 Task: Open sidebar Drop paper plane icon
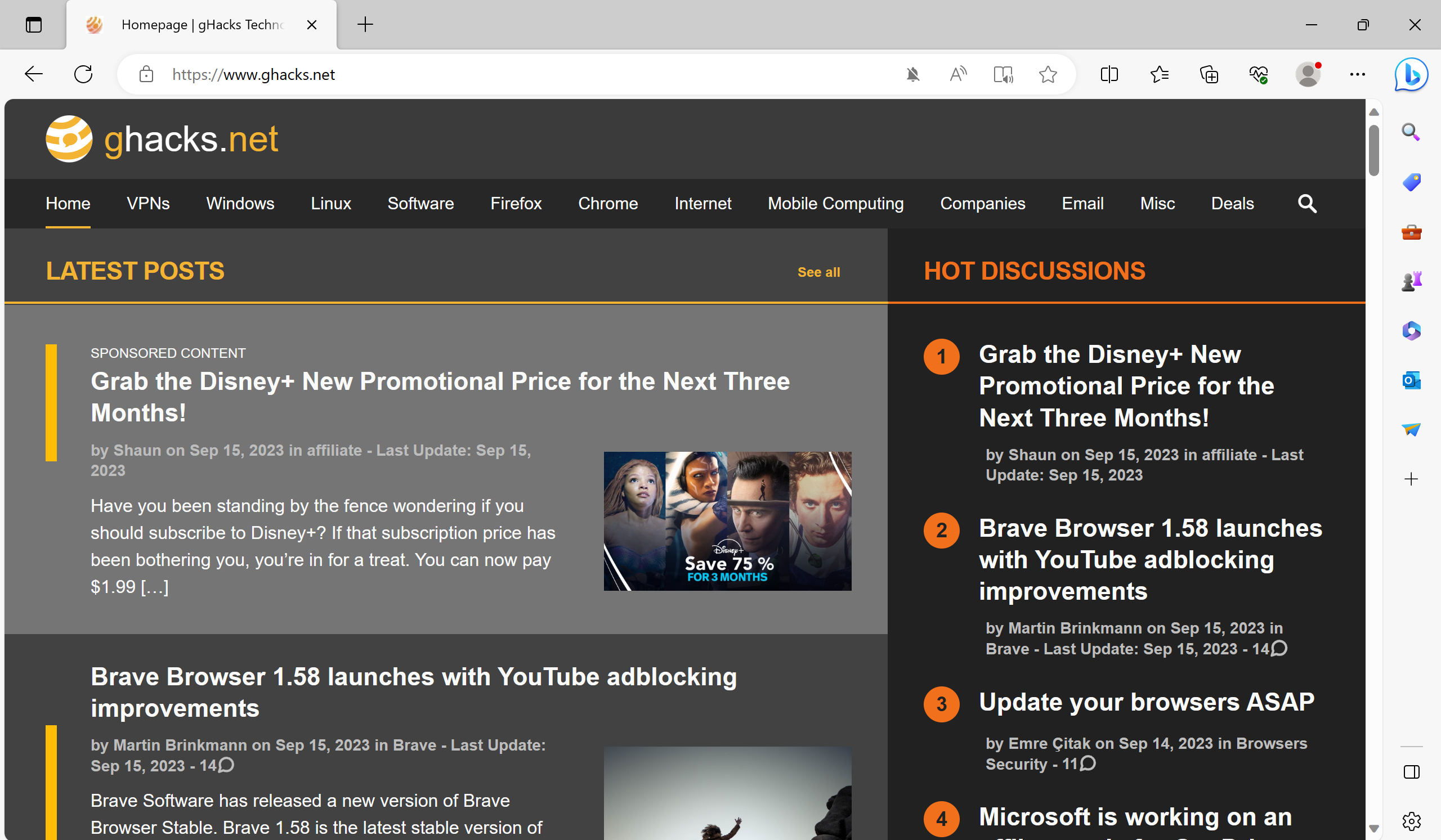(1411, 429)
